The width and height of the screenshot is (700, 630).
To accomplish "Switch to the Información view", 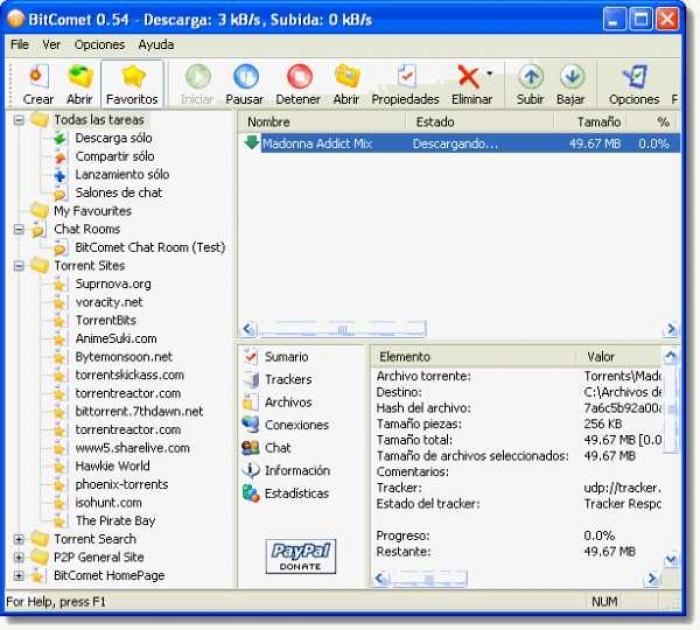I will click(x=287, y=471).
